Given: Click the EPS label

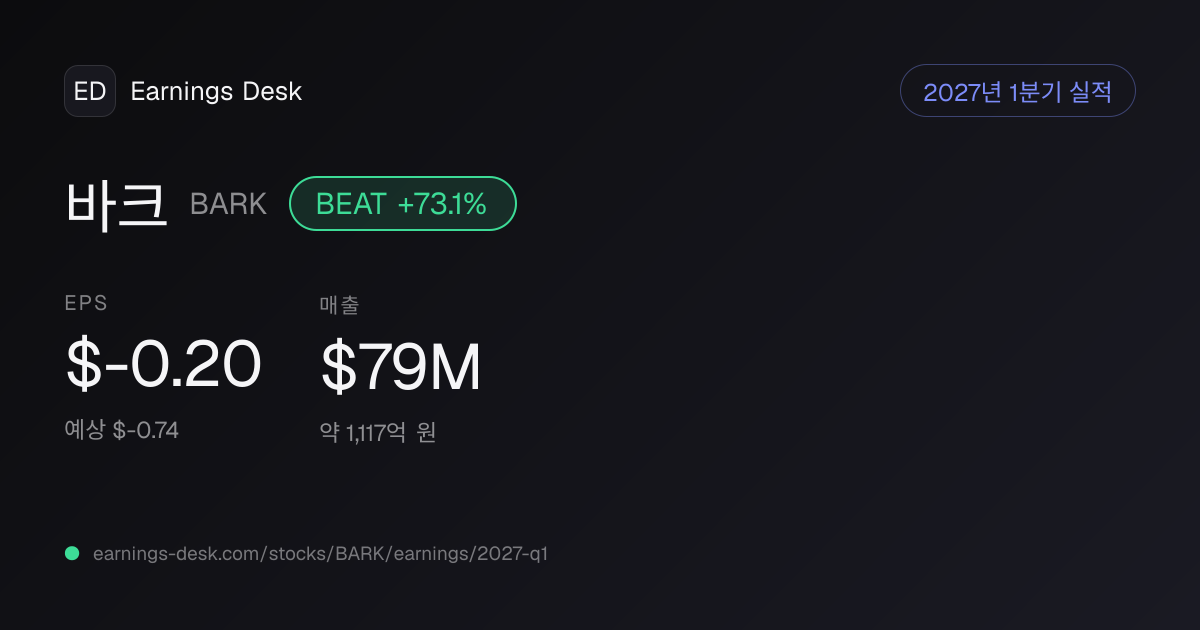Looking at the screenshot, I should tap(86, 304).
